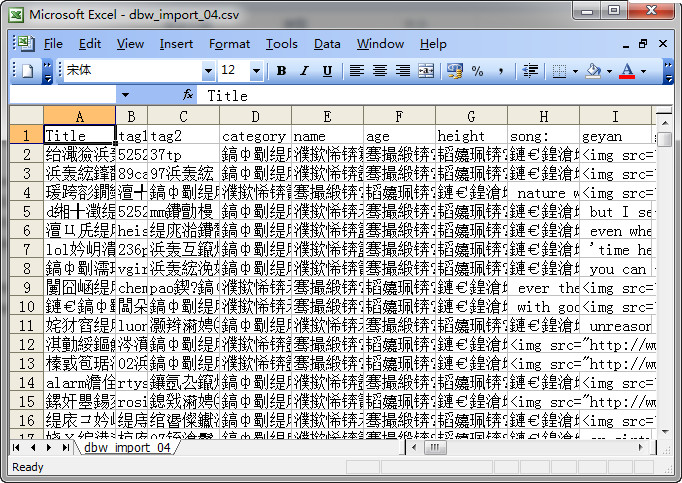
Task: Click Merge and Center icon
Action: pos(426,70)
